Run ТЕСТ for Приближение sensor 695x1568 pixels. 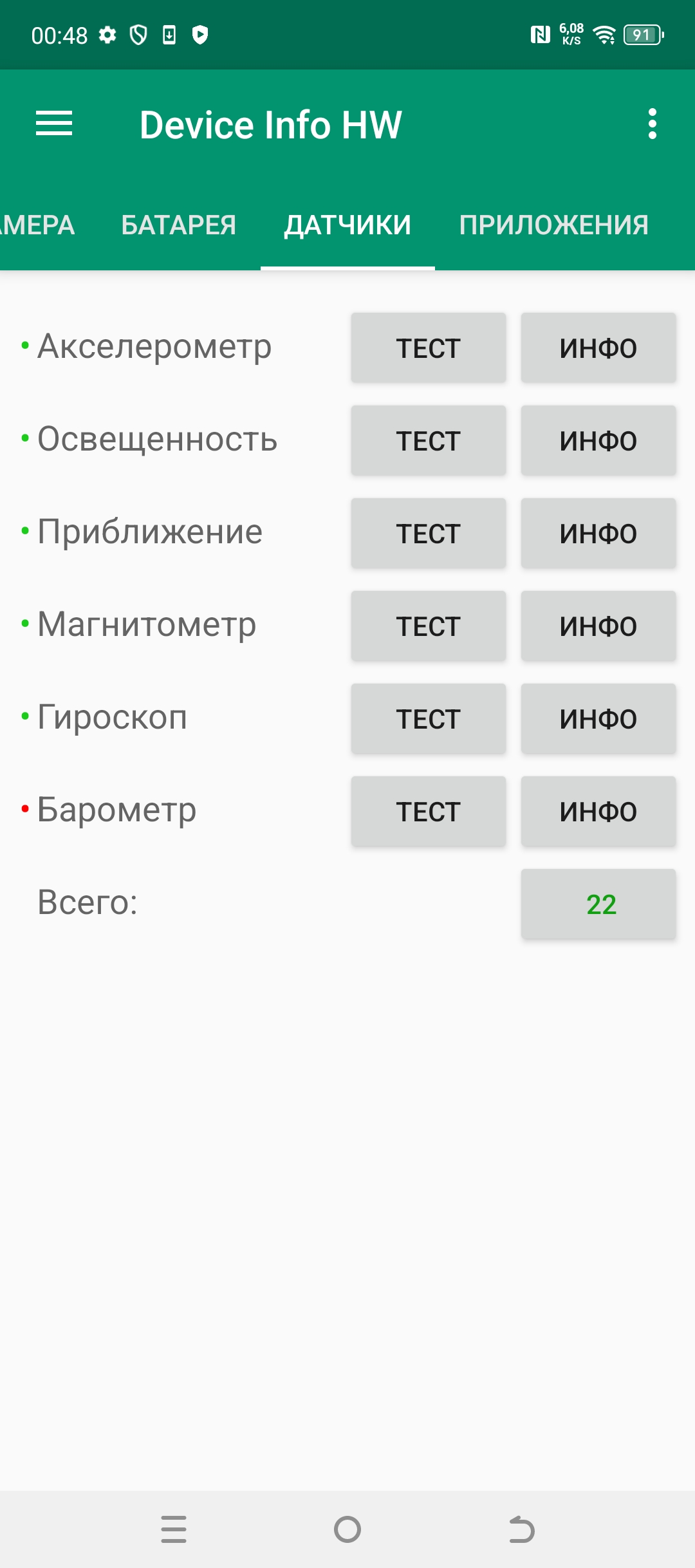tap(429, 534)
